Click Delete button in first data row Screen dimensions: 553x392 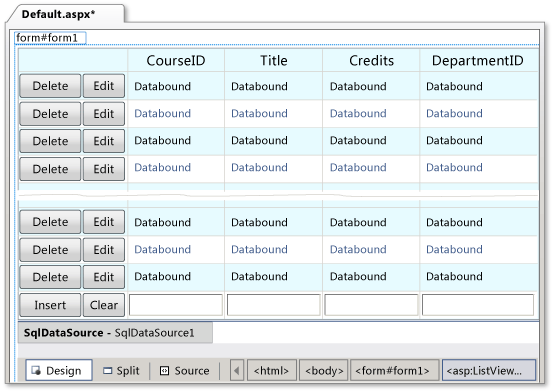50,86
